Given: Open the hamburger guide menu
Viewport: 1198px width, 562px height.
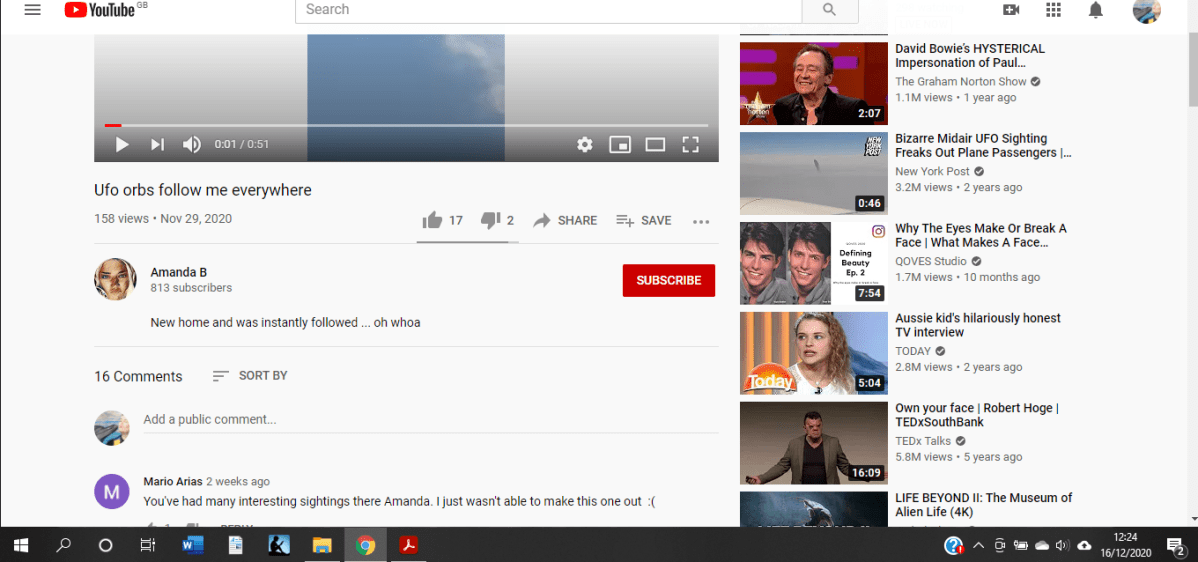Looking at the screenshot, I should click(x=33, y=10).
